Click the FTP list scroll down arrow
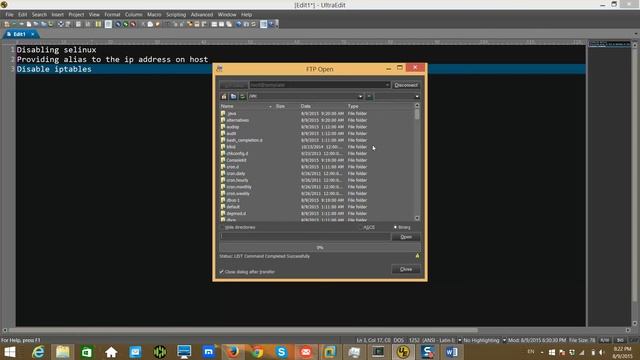The width and height of the screenshot is (640, 360). (417, 218)
